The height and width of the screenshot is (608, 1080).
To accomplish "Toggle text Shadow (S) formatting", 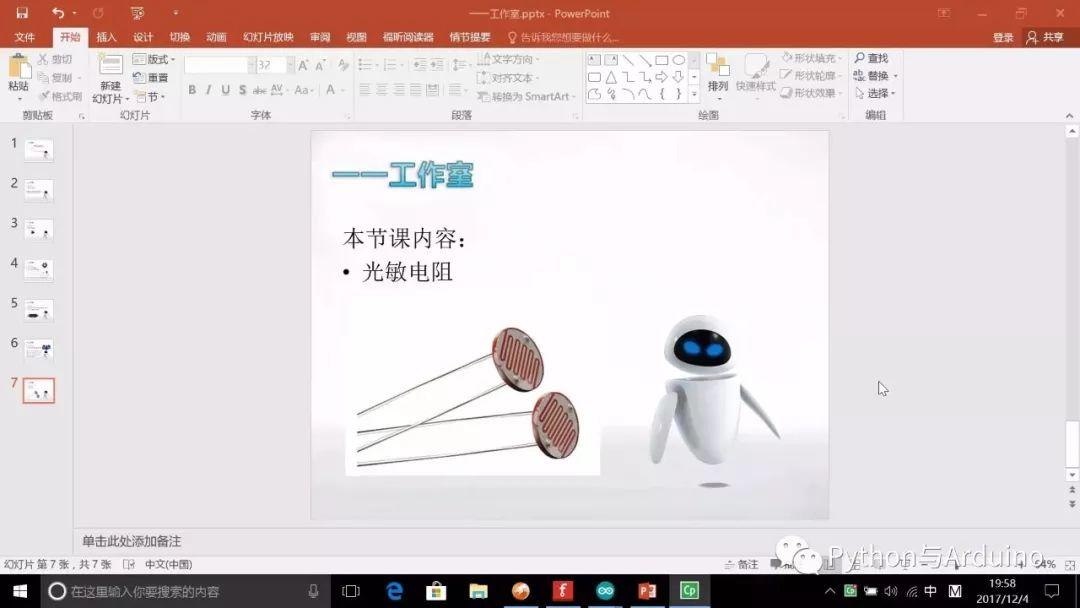I will click(242, 90).
